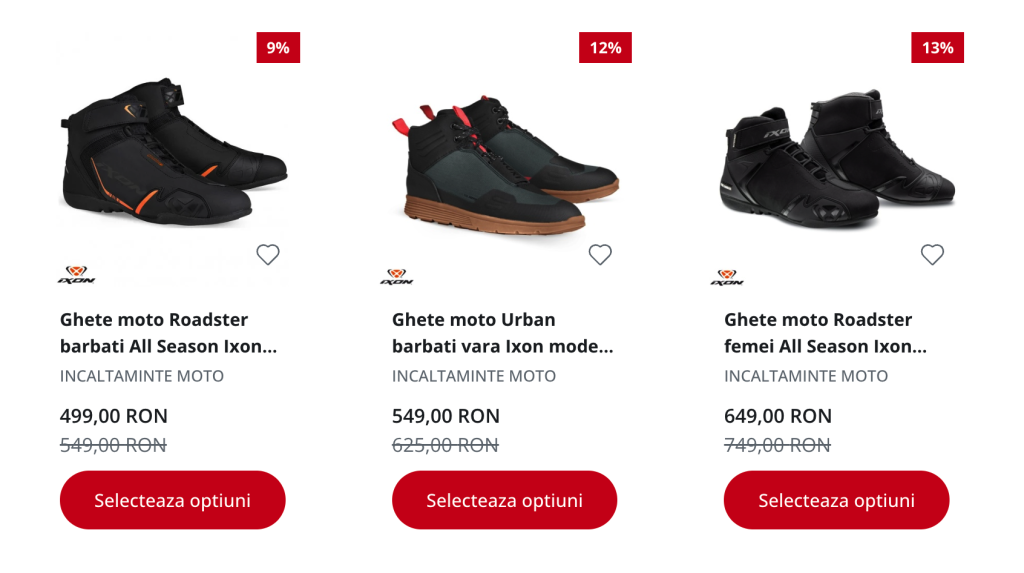
Task: Add orange Roadster men's boots to wishlist
Action: tap(268, 255)
